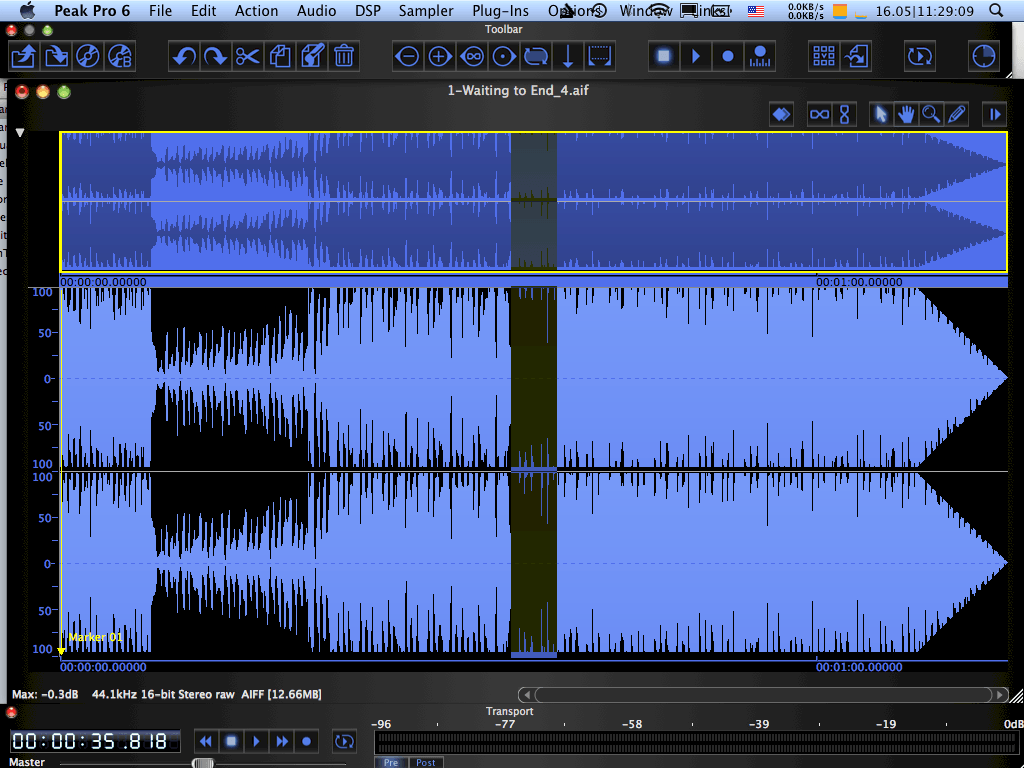Image resolution: width=1024 pixels, height=768 pixels.
Task: Click the Transport fast-forward button
Action: 281,741
